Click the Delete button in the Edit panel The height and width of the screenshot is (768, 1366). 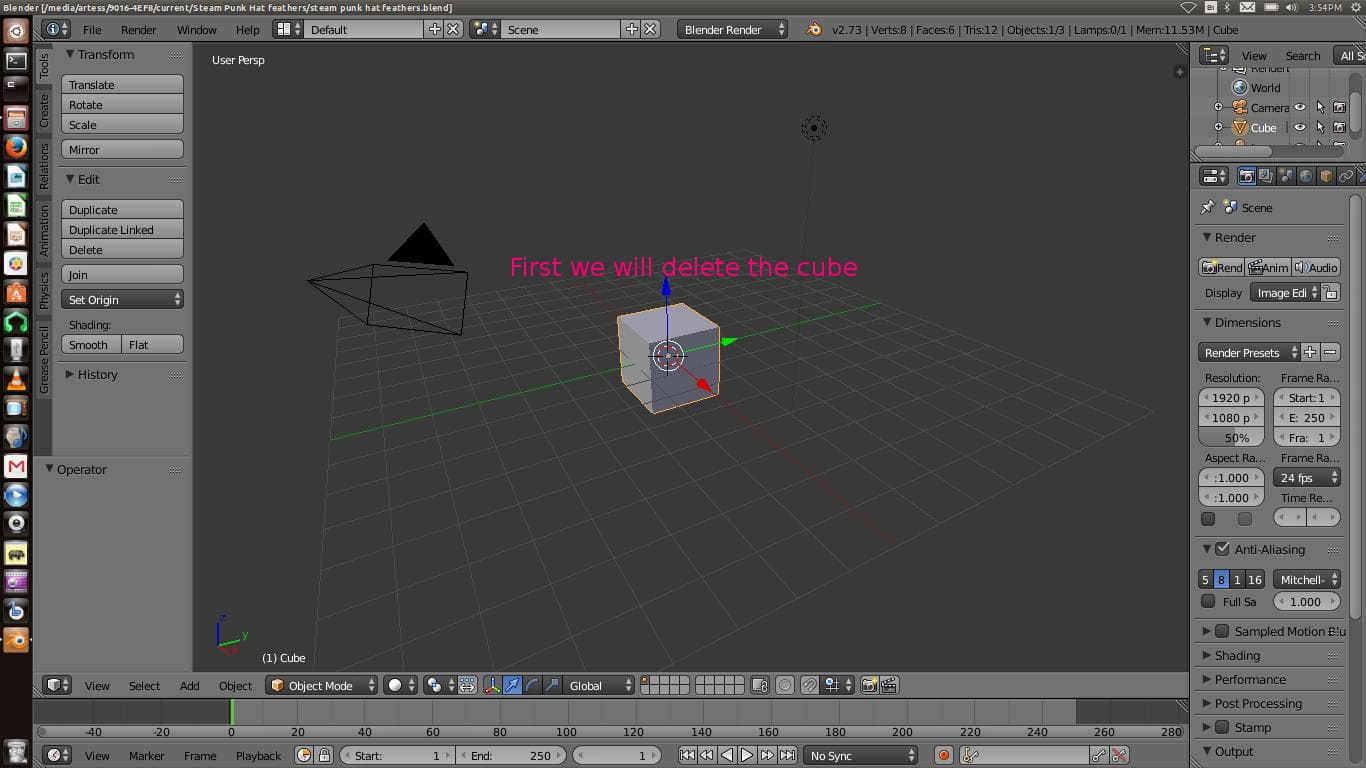tap(122, 249)
